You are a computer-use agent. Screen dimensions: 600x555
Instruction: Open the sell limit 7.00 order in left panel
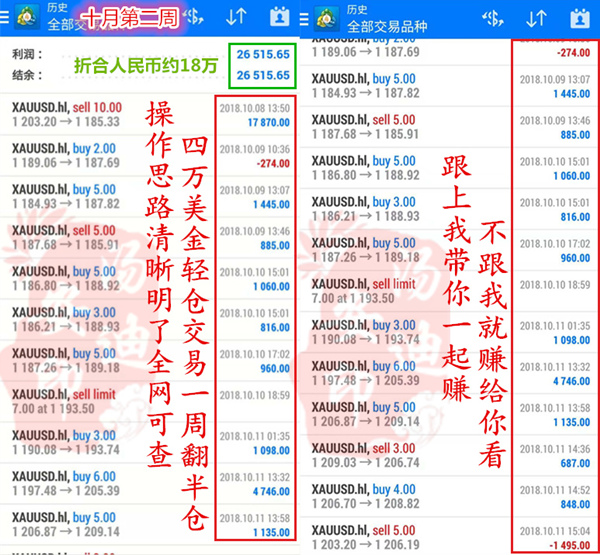149,401
